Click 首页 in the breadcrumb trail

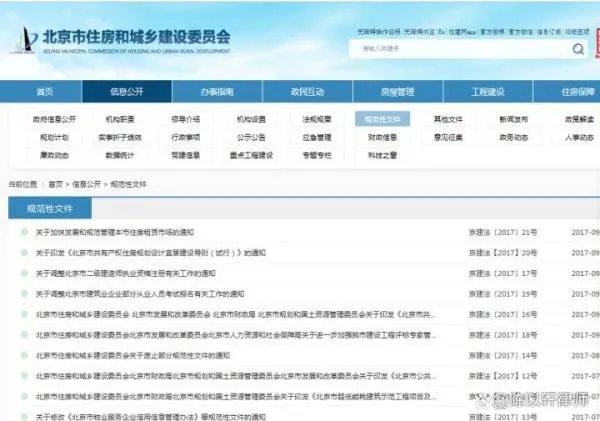coord(55,184)
